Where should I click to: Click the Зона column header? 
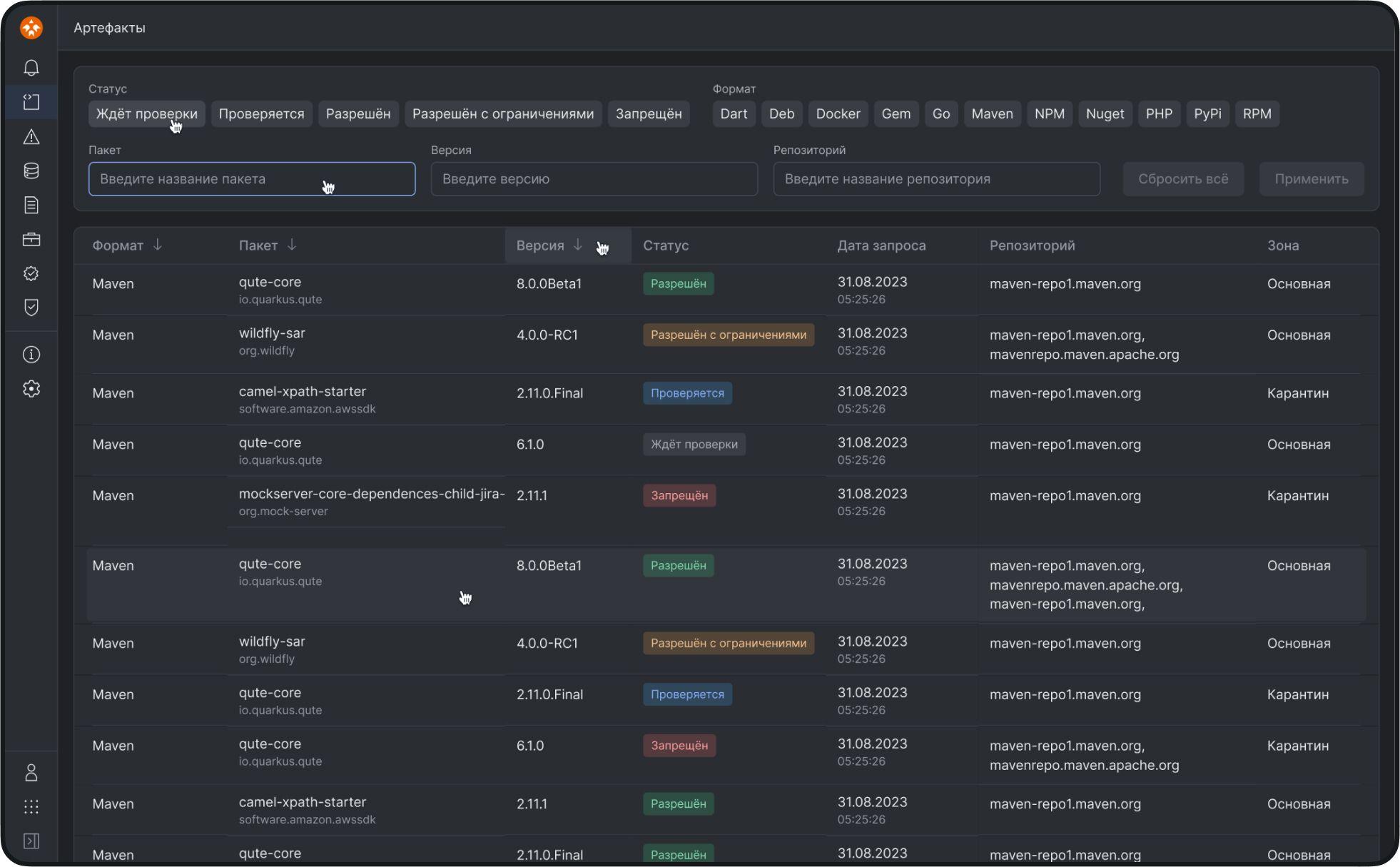tap(1283, 245)
